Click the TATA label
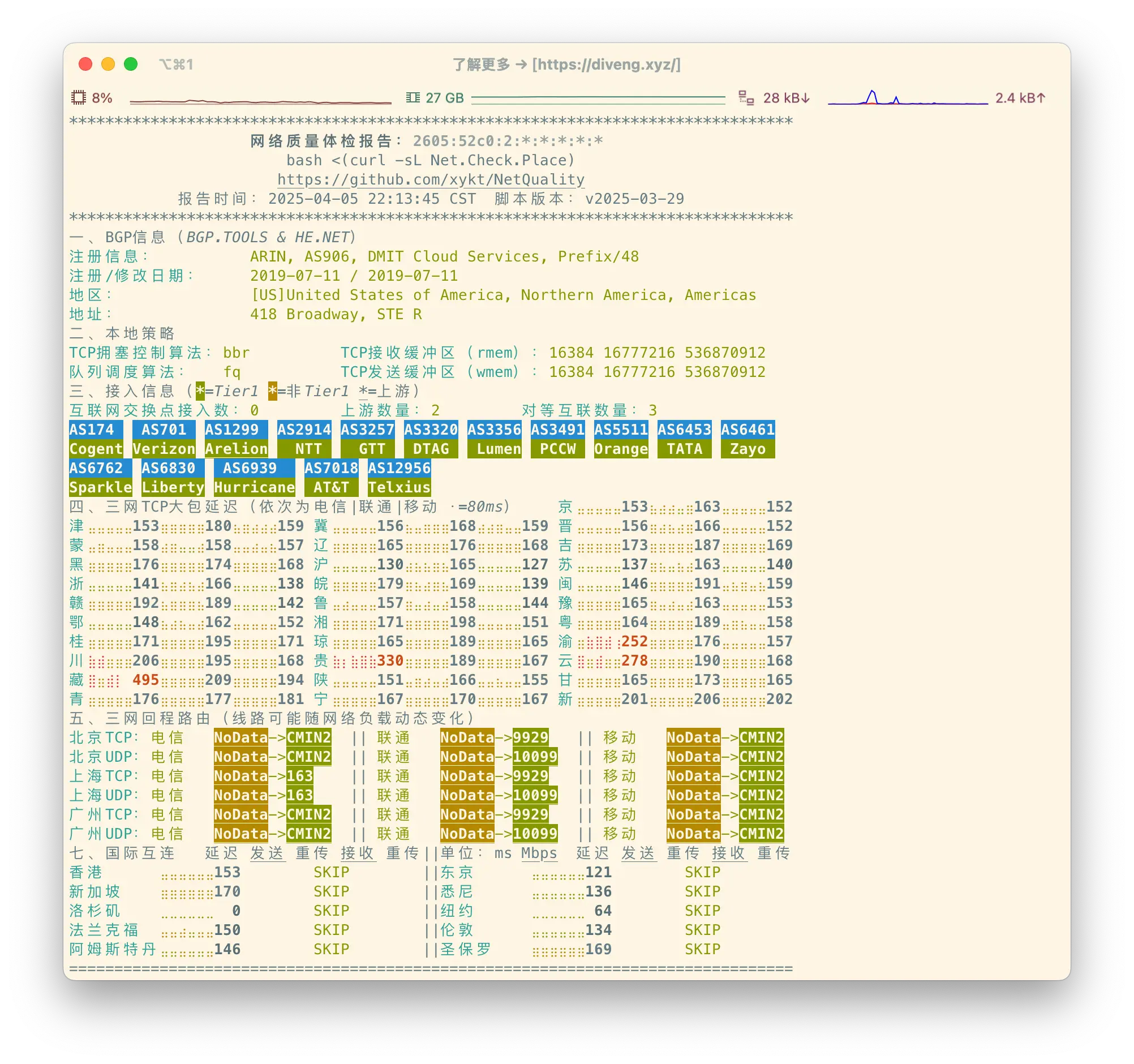Screen dimensions: 1134x1064 684,449
